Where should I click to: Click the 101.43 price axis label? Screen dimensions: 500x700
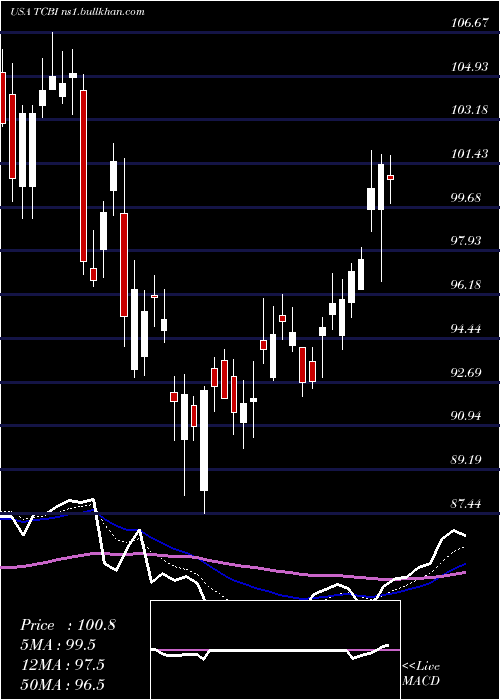point(469,154)
